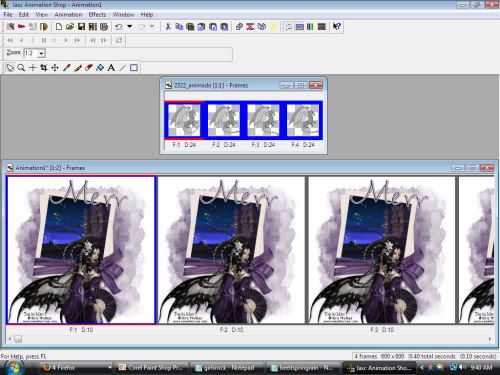Open the Effects menu
This screenshot has width=500, height=375.
[97, 15]
